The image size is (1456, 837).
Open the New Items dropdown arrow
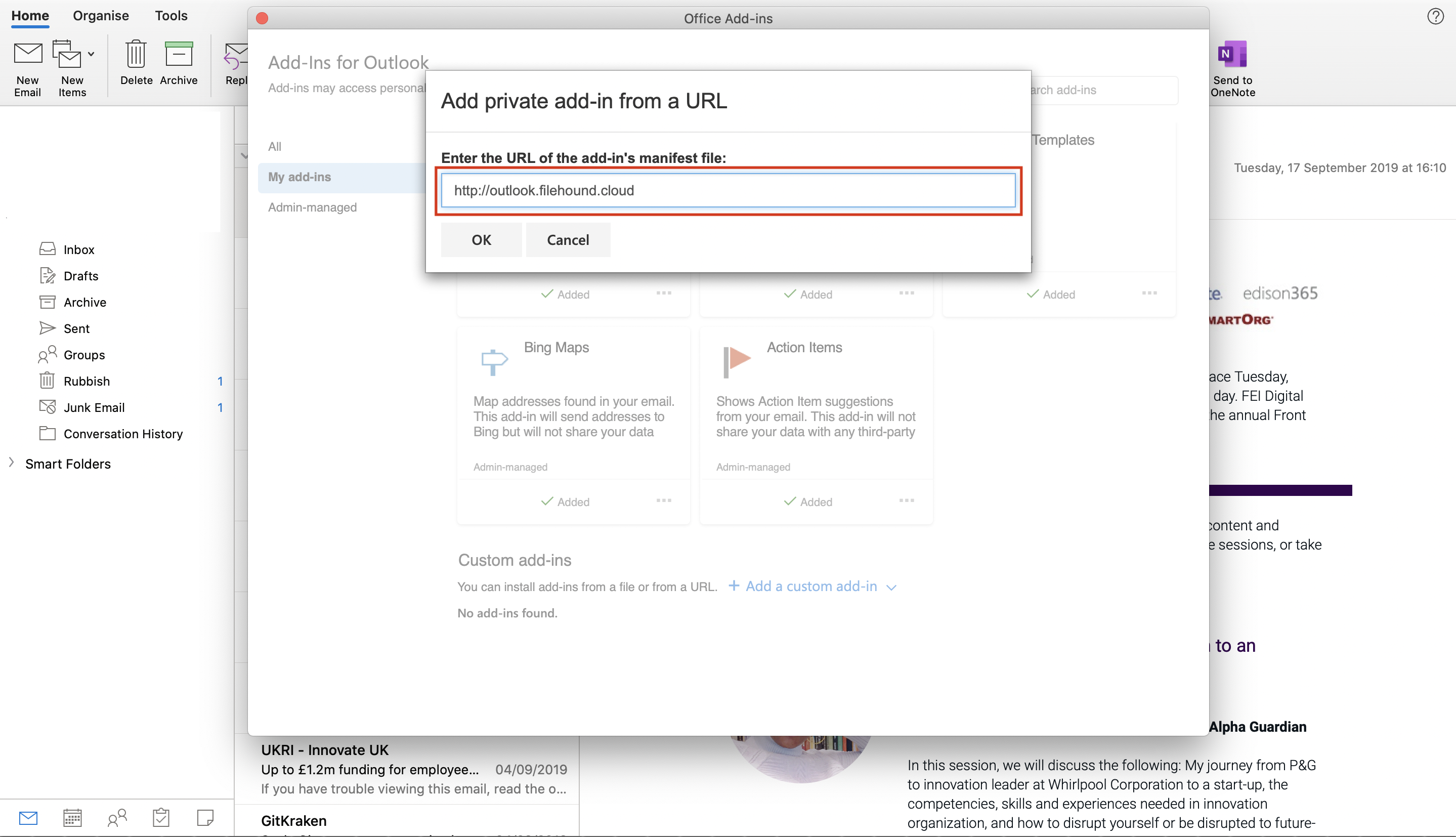click(92, 54)
